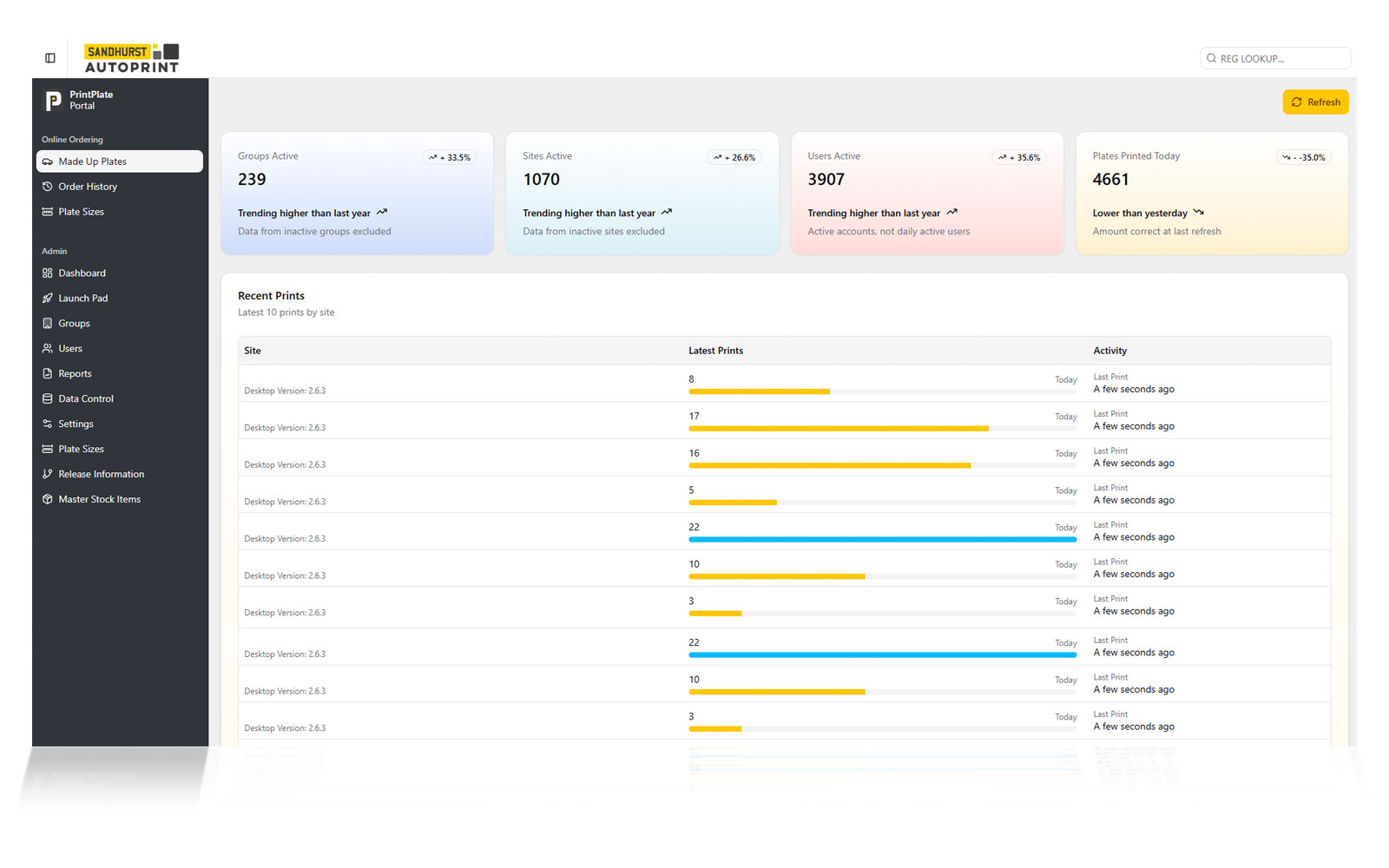Focus the REG LOOKUP search field
Viewport: 1389px width, 868px height.
click(1275, 58)
